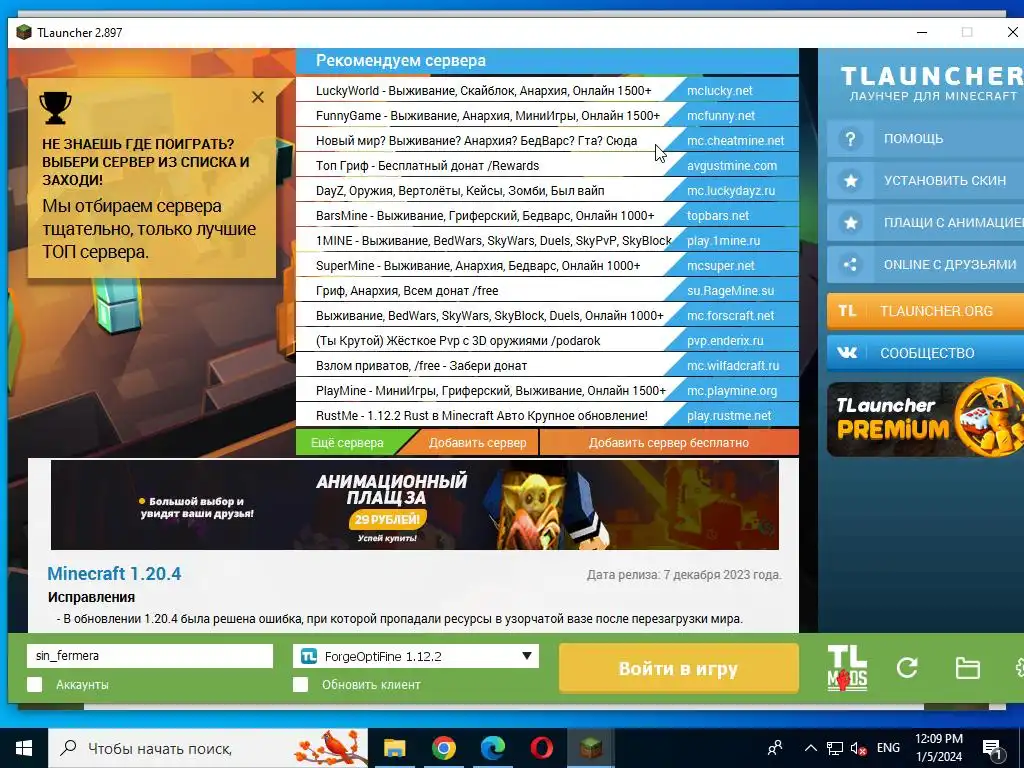Viewport: 1024px width, 768px height.
Task: Click the sin_fermera username field
Action: click(x=150, y=656)
